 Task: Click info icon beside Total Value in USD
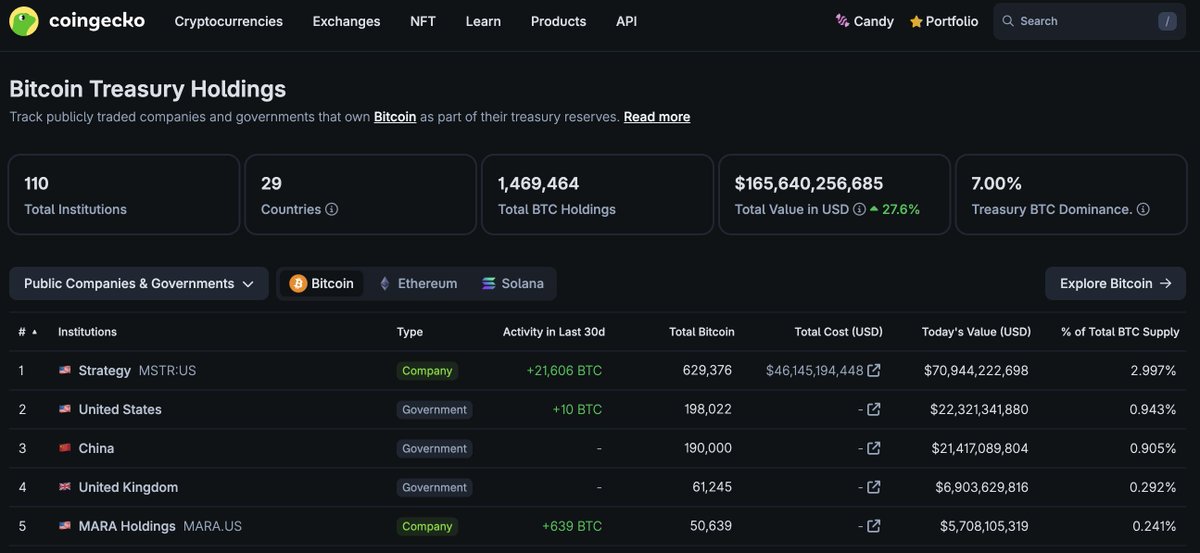859,210
